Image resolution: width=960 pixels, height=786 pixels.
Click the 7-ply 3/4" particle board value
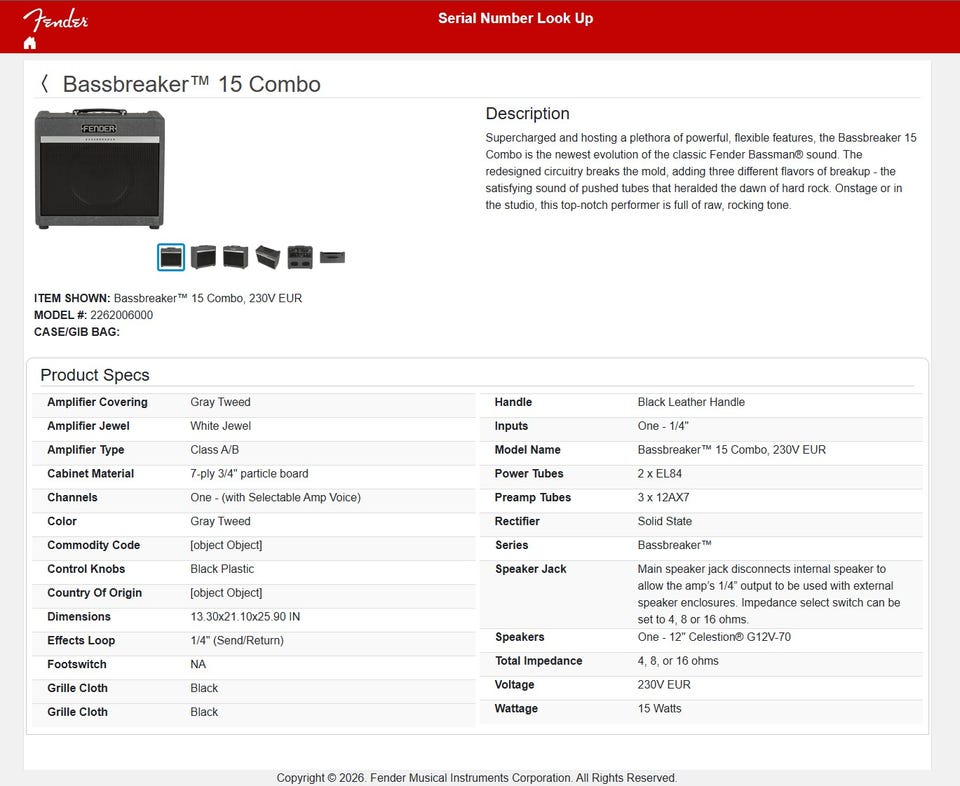(x=249, y=474)
